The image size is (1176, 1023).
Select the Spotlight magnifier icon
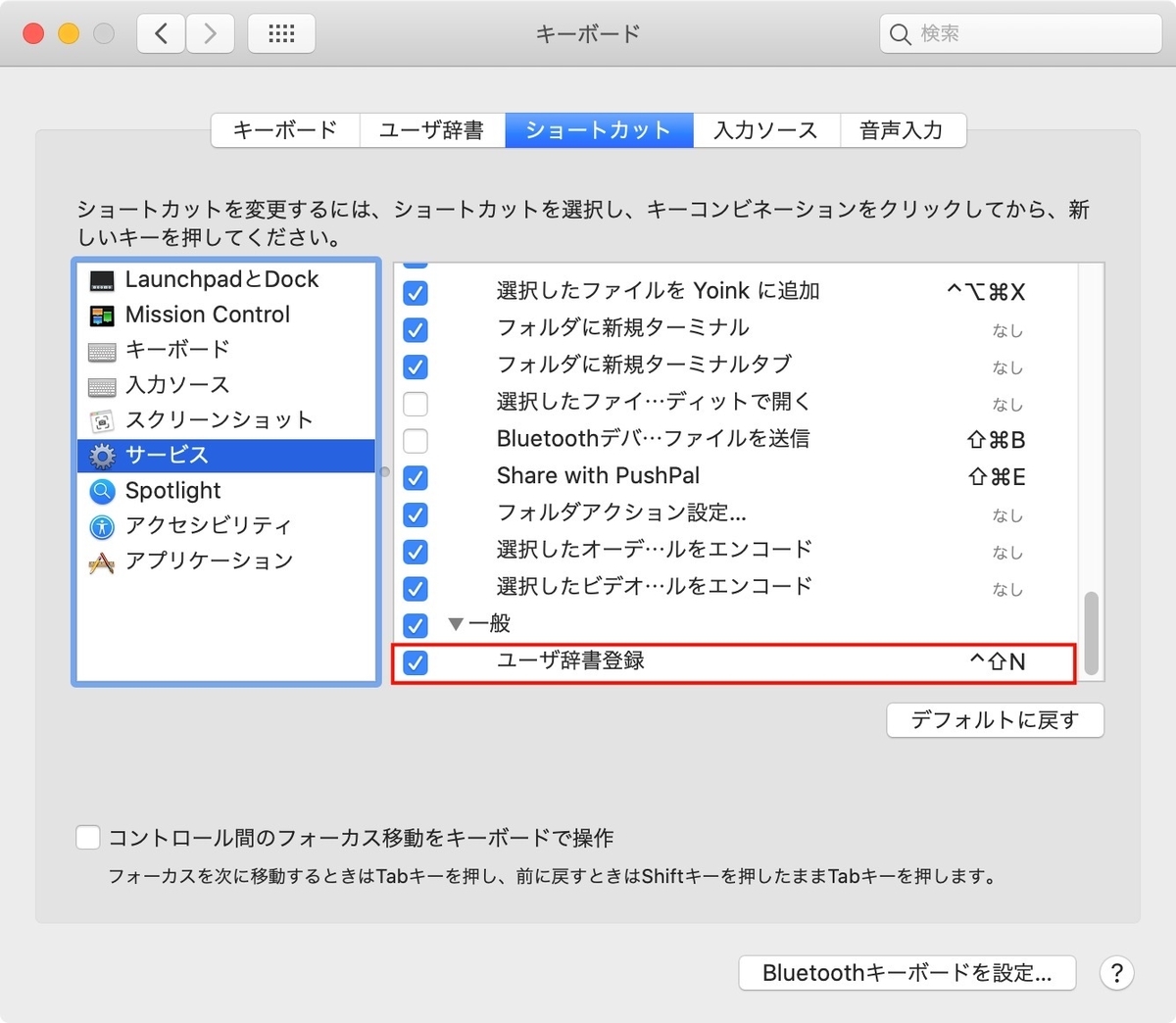[102, 491]
